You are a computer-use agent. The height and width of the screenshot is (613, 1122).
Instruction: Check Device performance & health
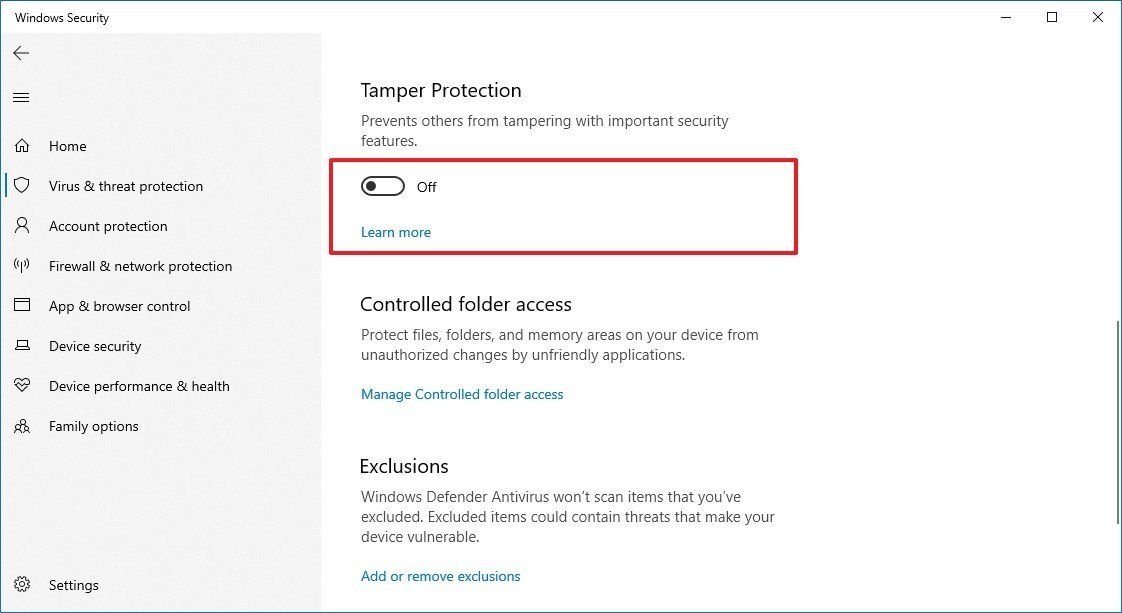click(138, 386)
